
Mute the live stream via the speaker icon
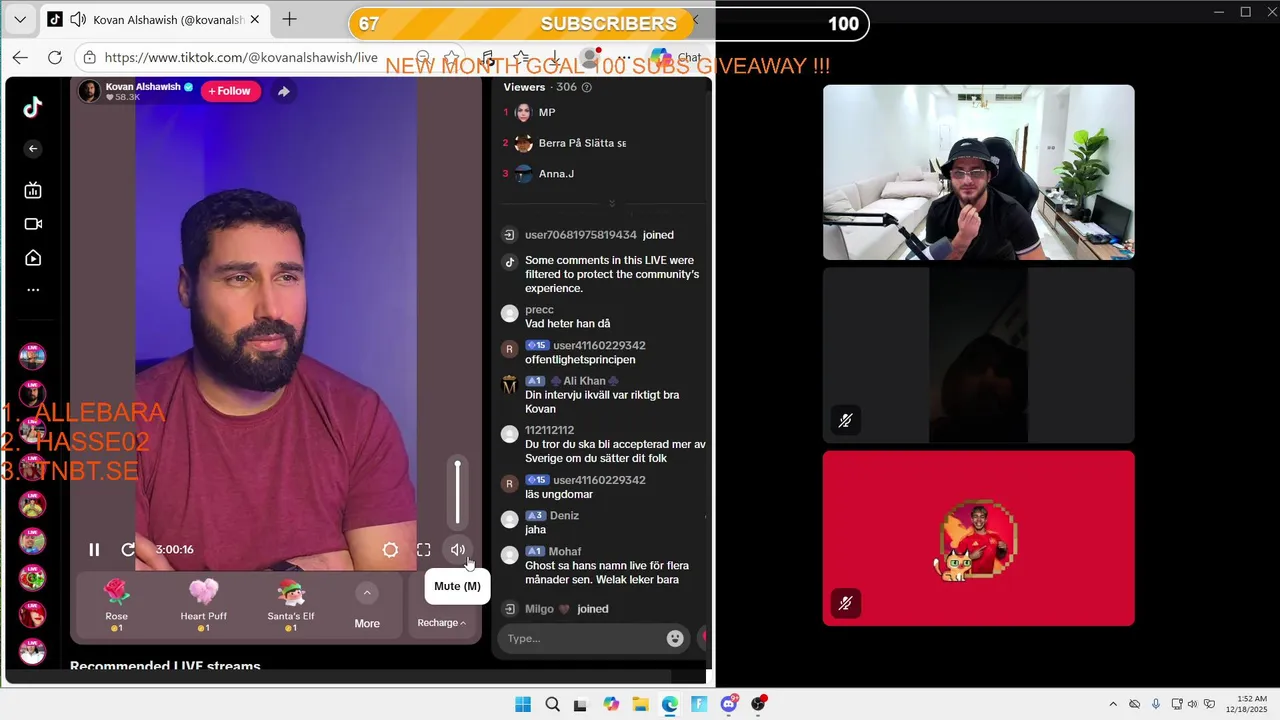[x=458, y=549]
